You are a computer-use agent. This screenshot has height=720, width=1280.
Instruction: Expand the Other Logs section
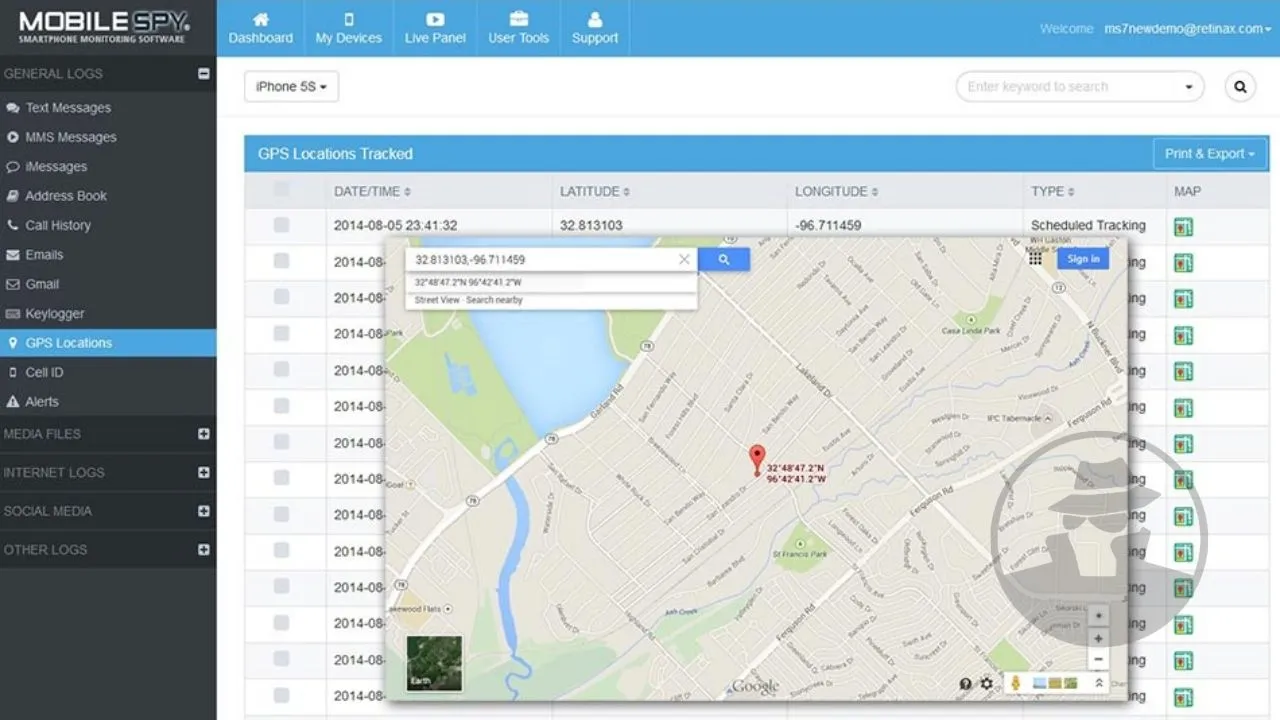click(x=204, y=549)
